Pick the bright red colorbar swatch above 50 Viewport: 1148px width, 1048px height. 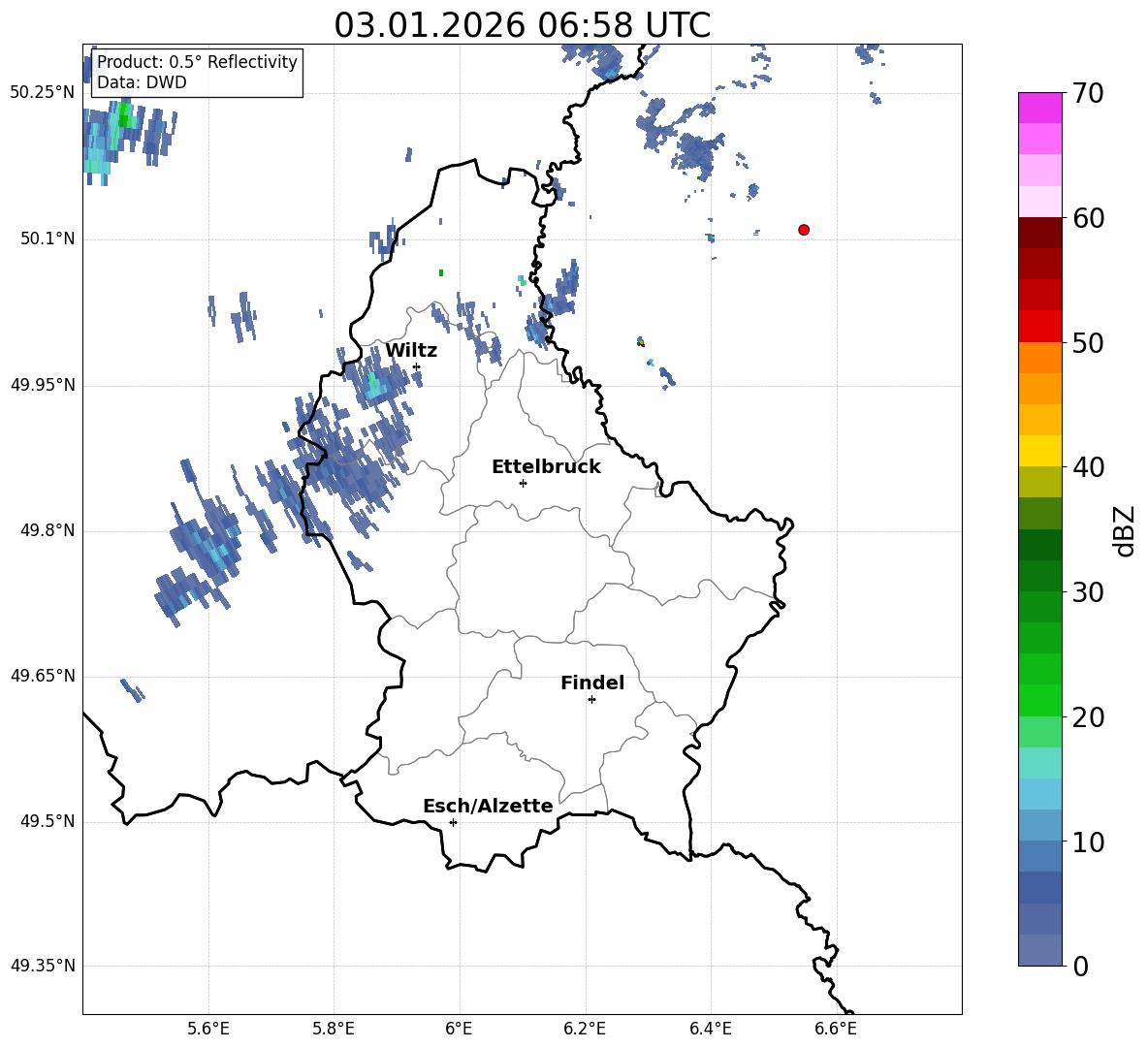1040,326
